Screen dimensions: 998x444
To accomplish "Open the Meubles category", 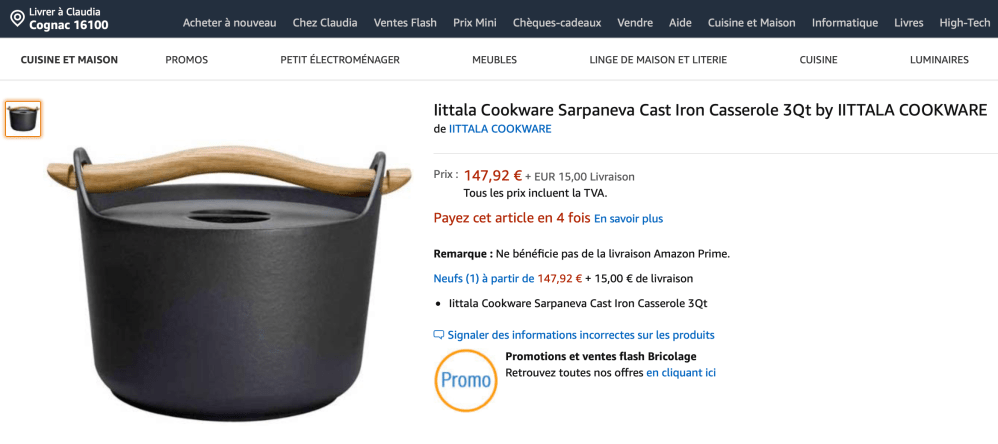I will click(x=494, y=60).
